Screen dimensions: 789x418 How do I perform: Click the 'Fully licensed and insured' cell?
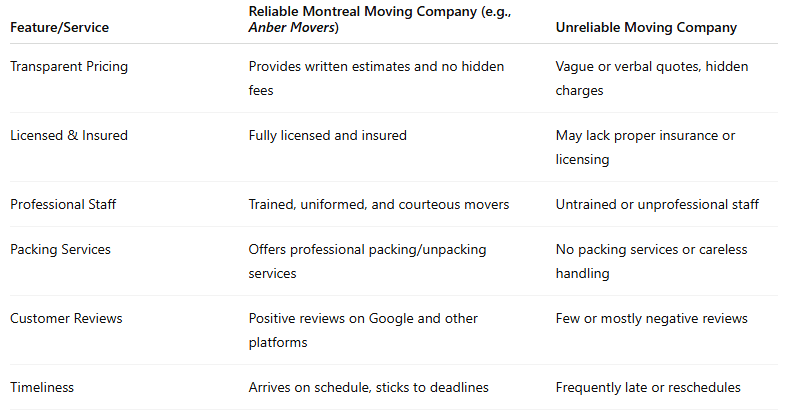coord(327,135)
